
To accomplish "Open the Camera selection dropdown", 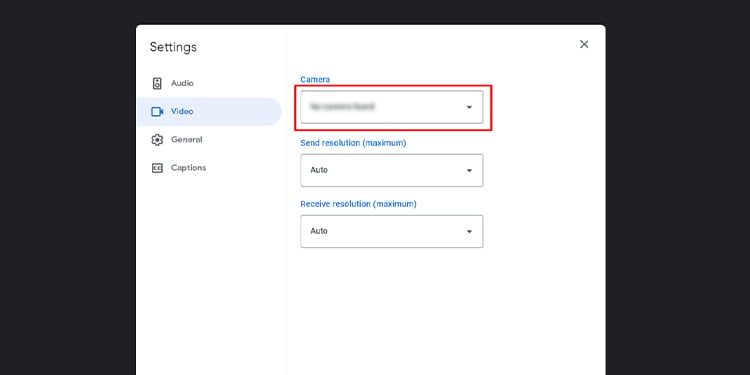I will (392, 107).
